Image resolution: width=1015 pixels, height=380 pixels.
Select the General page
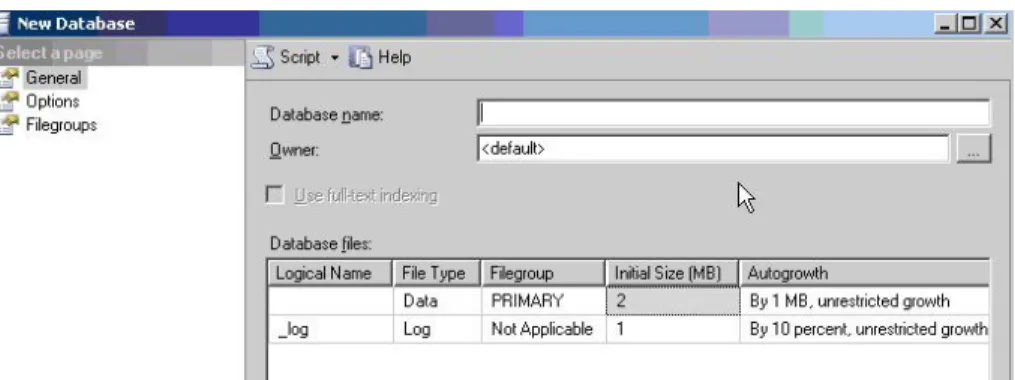(x=53, y=78)
